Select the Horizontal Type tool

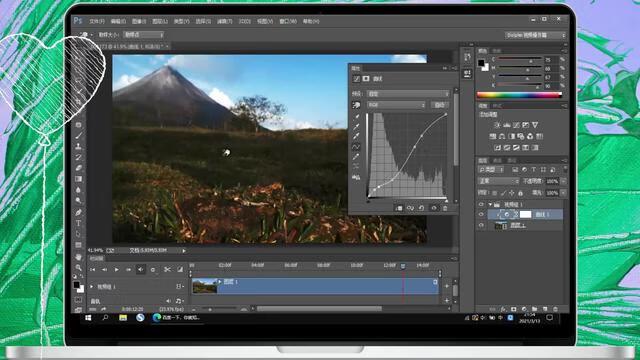point(79,223)
